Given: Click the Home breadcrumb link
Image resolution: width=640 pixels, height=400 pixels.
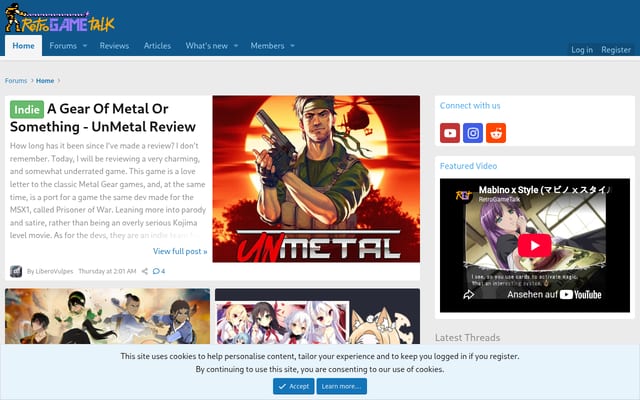Looking at the screenshot, I should 45,81.
